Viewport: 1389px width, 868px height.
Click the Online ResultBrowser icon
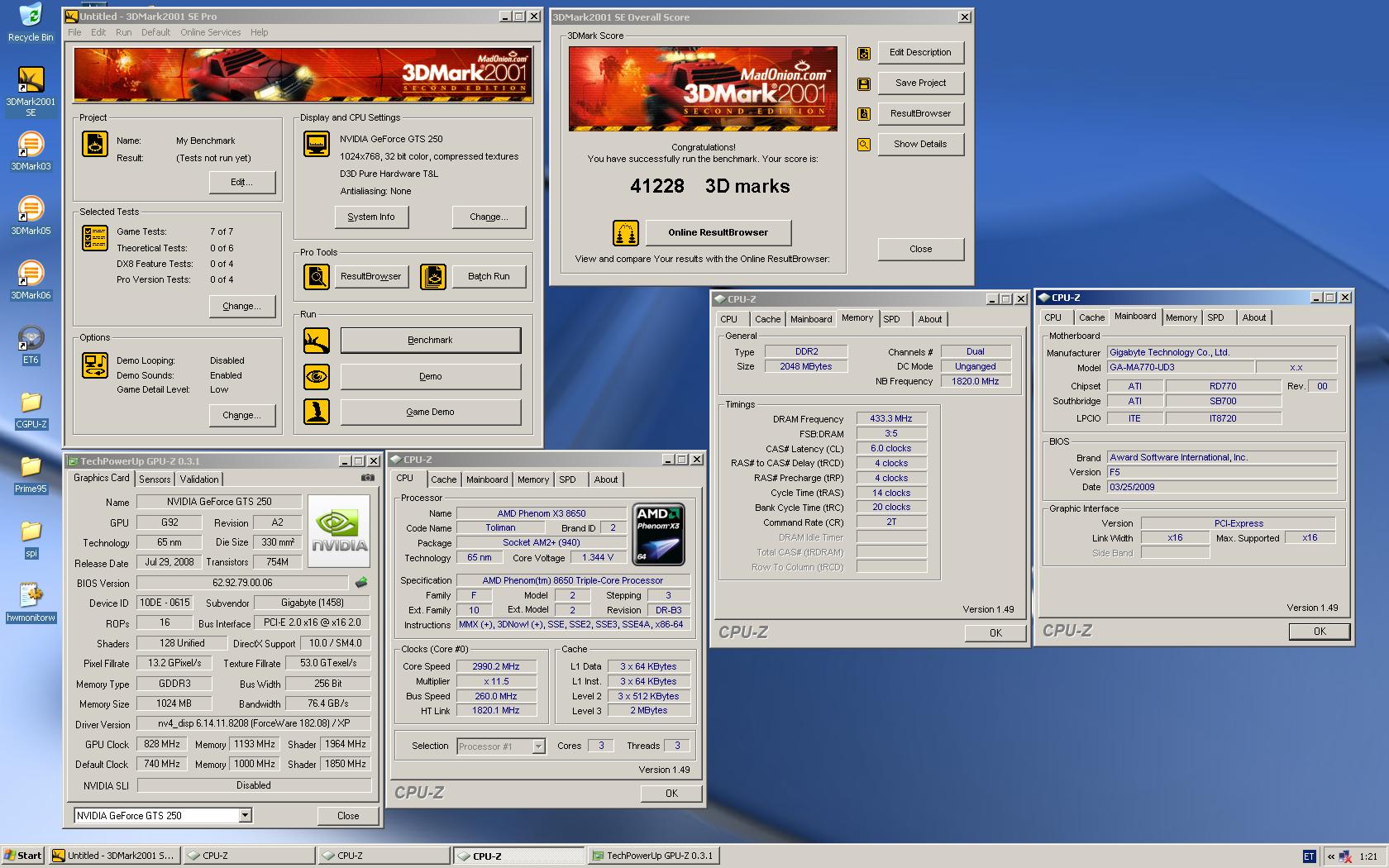626,233
